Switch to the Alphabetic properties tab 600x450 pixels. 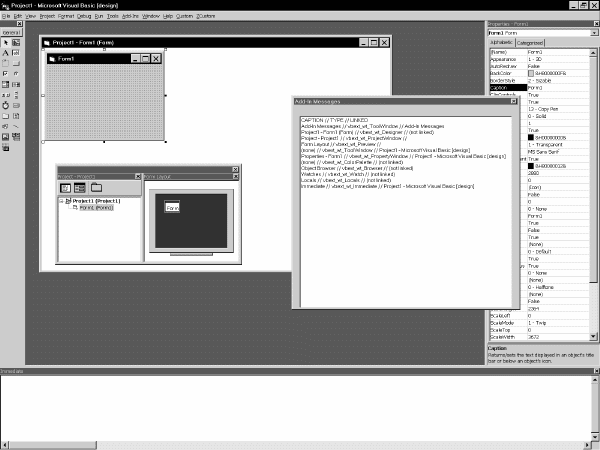point(500,43)
